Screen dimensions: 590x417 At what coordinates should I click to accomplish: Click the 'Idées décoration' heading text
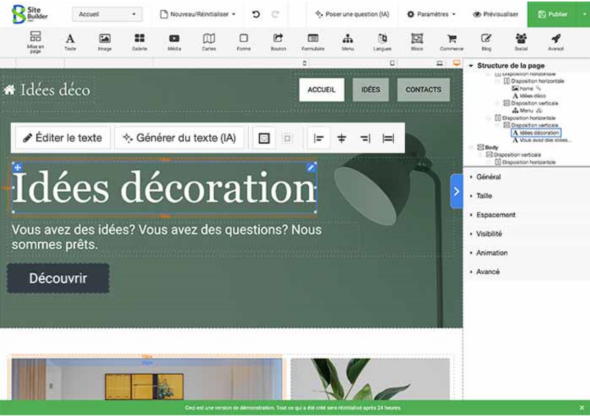click(164, 187)
